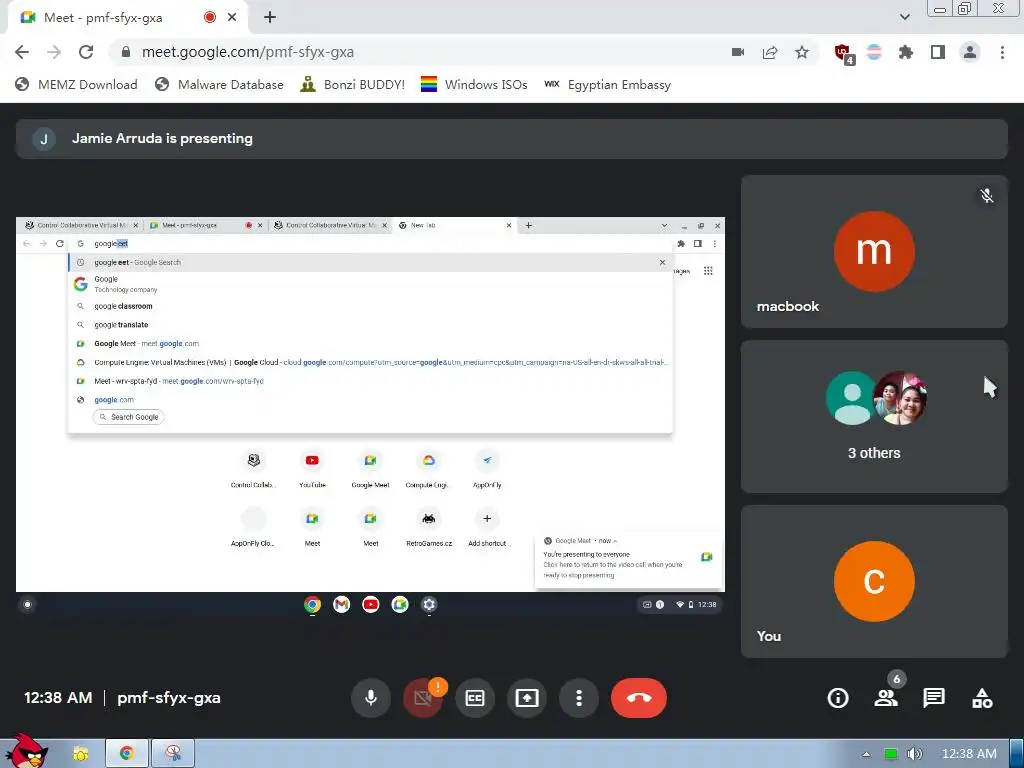Bookmark this page with the star icon
This screenshot has height=768, width=1024.
point(802,52)
